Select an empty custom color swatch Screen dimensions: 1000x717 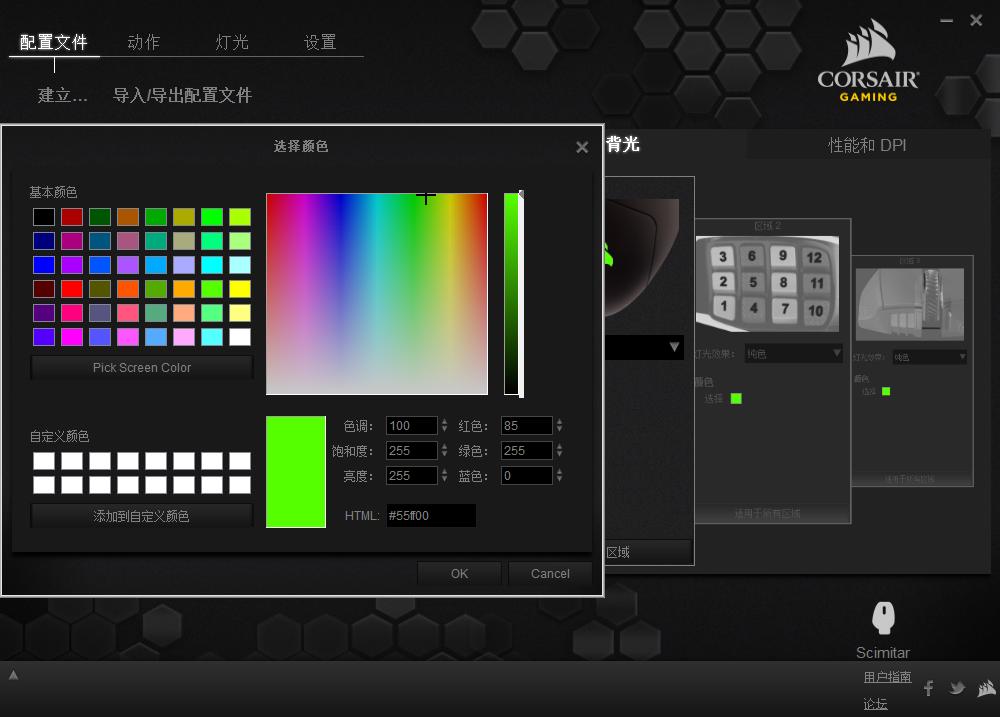point(44,463)
